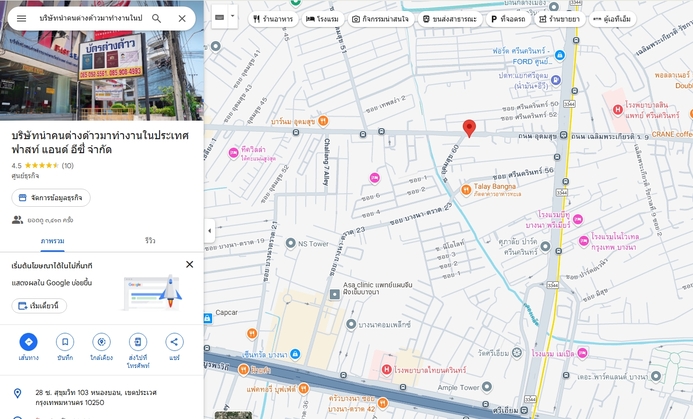Click the Ford ศรีนครินทร์ marker

tap(560, 55)
